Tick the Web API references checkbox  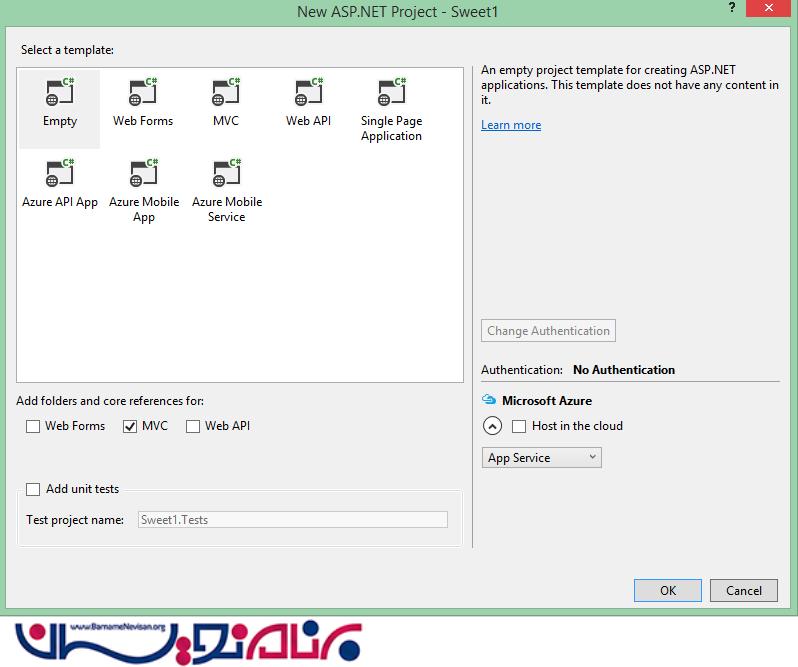point(193,426)
